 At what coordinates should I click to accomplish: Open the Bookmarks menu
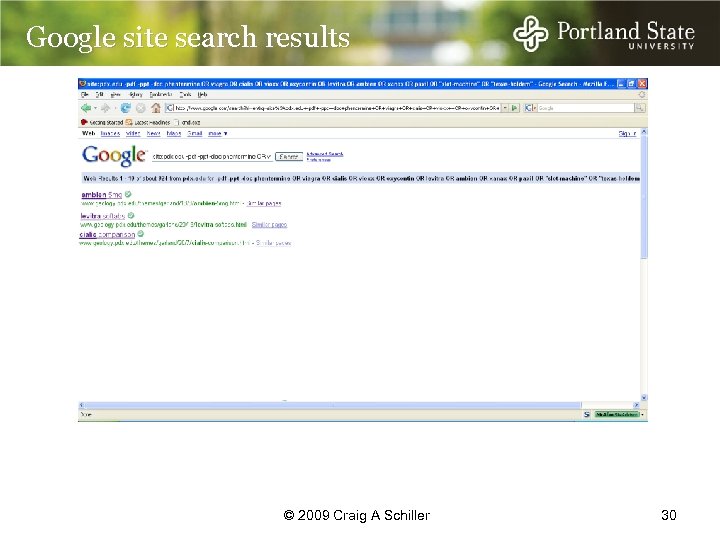[161, 95]
